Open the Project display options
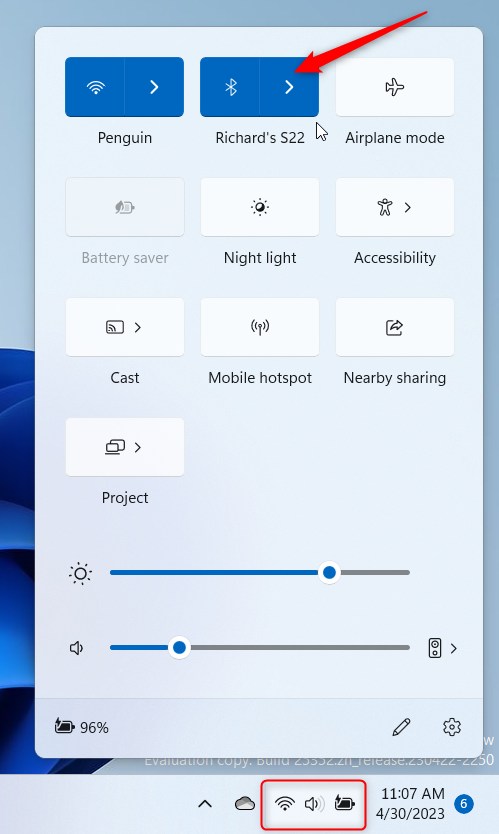Image resolution: width=499 pixels, height=834 pixels. point(124,447)
